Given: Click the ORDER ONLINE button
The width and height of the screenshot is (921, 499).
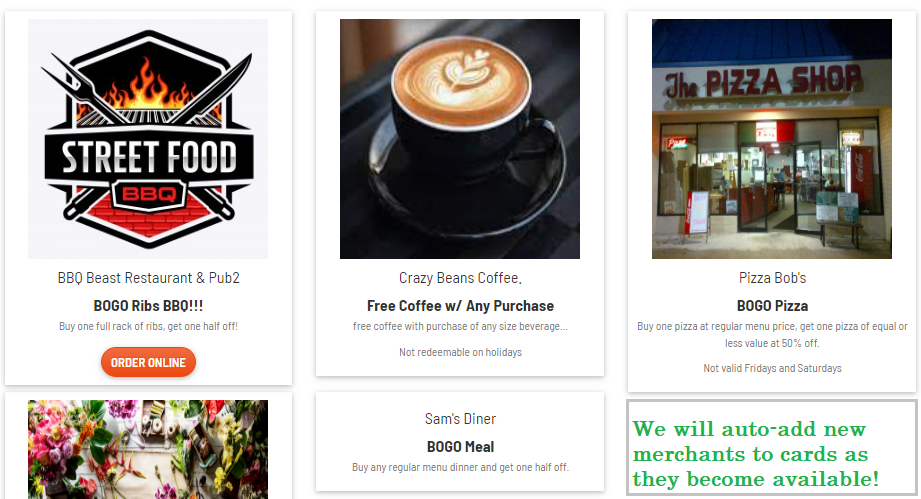Looking at the screenshot, I should (x=148, y=362).
